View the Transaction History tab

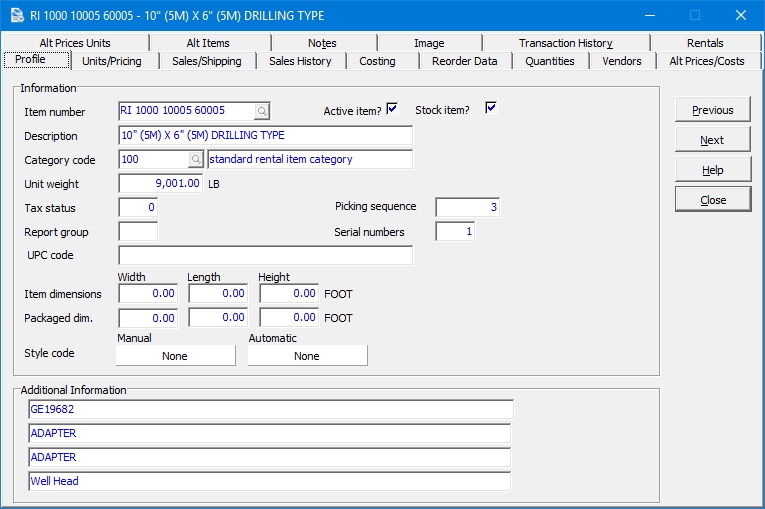(566, 43)
